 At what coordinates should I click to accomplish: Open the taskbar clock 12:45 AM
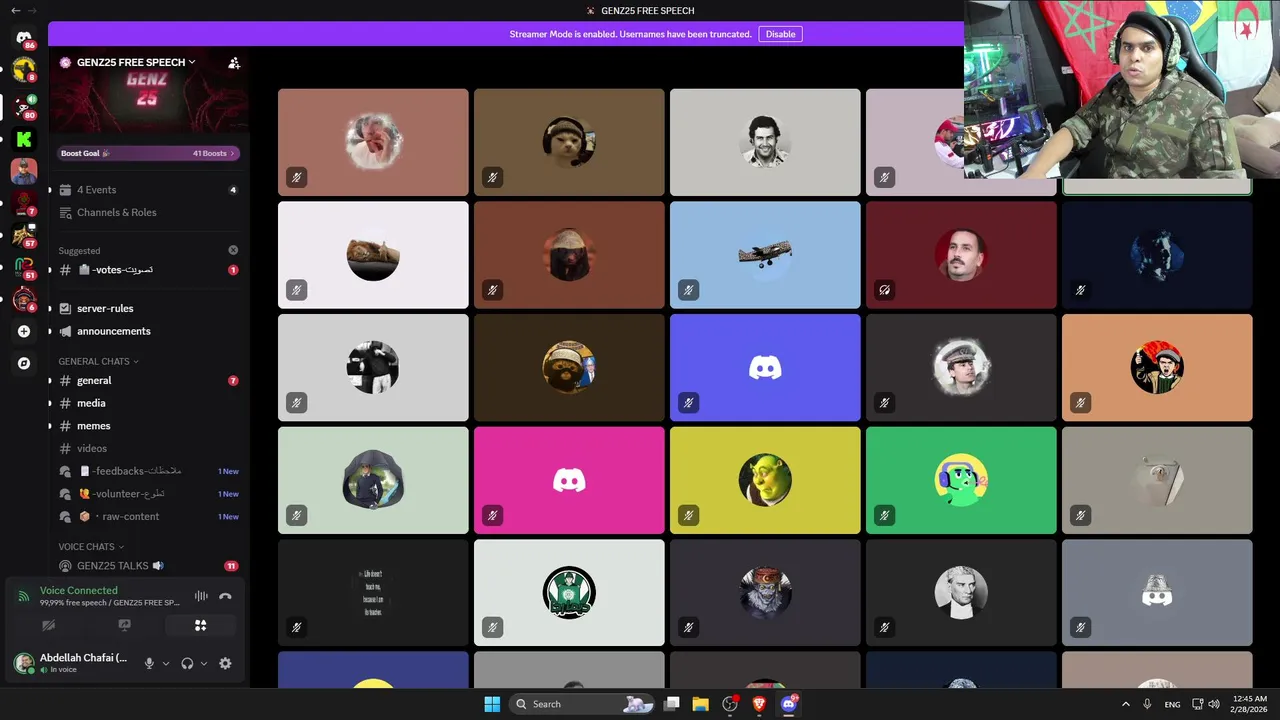click(1248, 704)
